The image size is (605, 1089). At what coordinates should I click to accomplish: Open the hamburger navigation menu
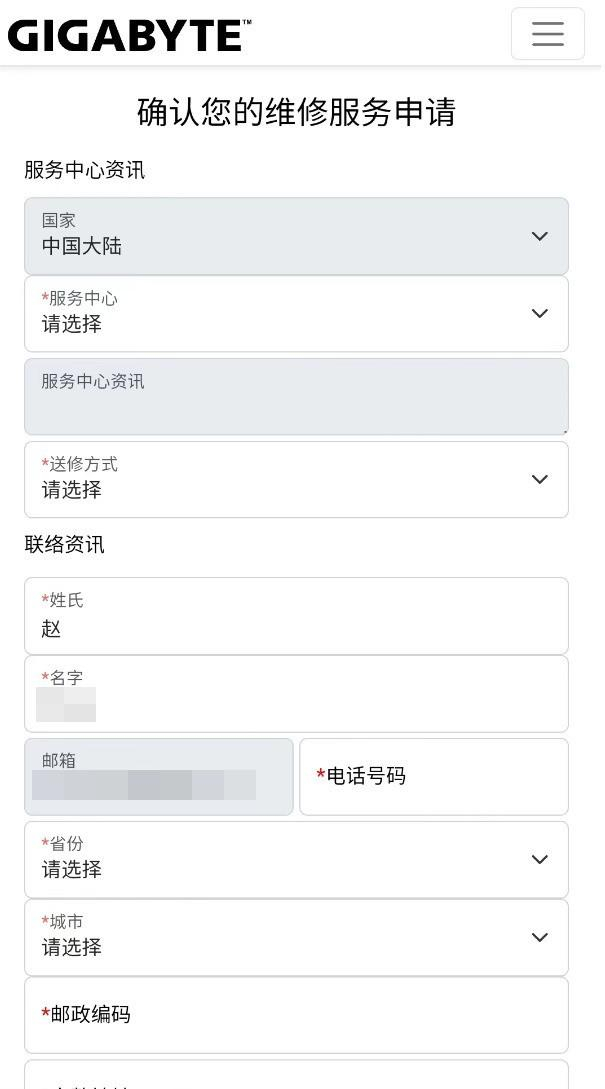(x=547, y=34)
